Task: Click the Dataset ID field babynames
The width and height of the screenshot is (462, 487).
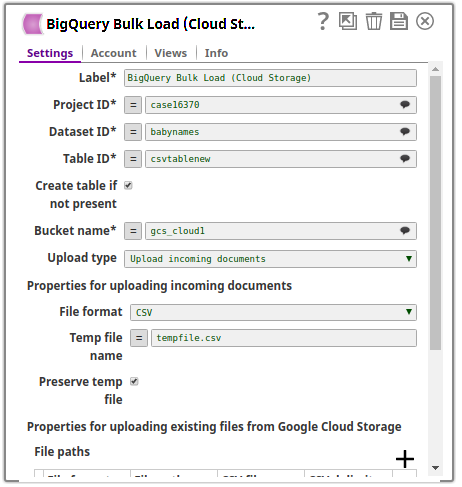Action: [x=281, y=132]
